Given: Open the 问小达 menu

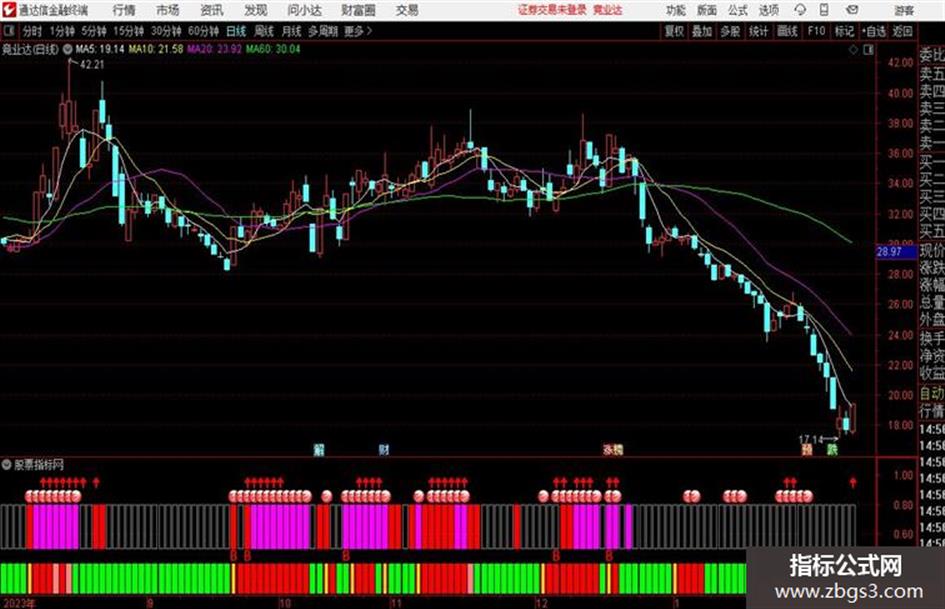Looking at the screenshot, I should (x=304, y=10).
